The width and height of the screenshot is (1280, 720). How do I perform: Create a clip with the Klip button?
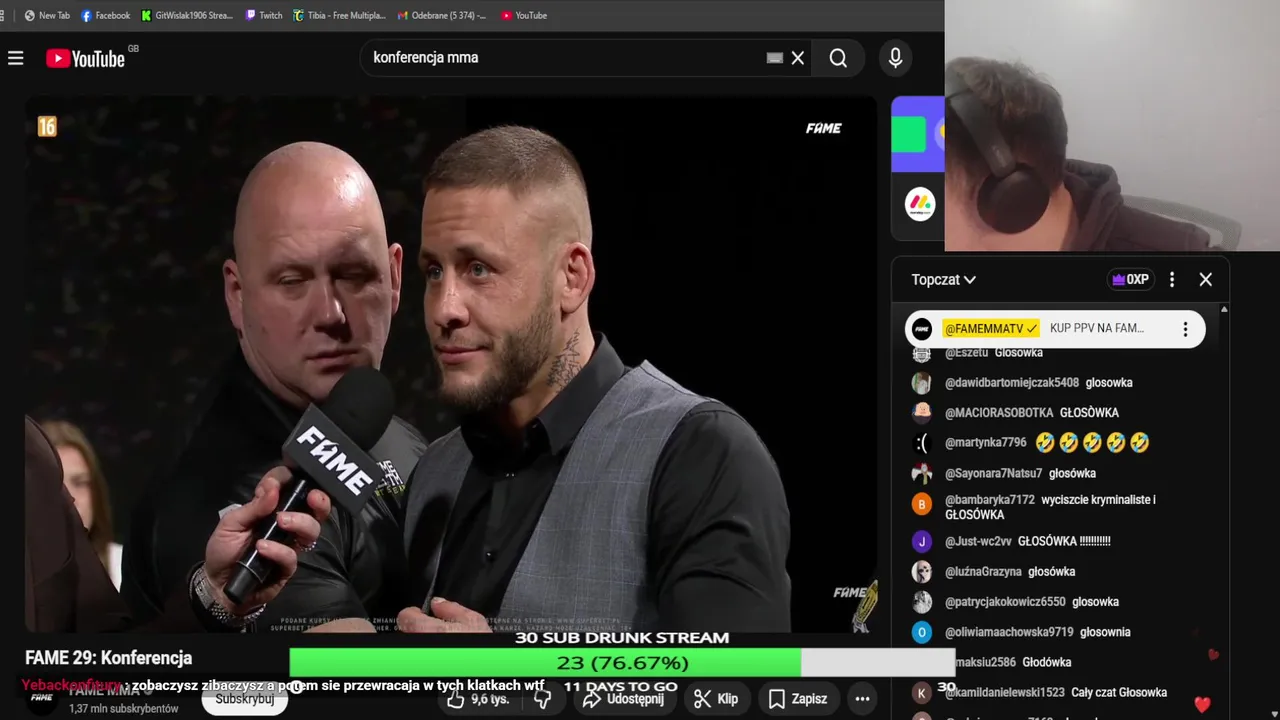(716, 699)
